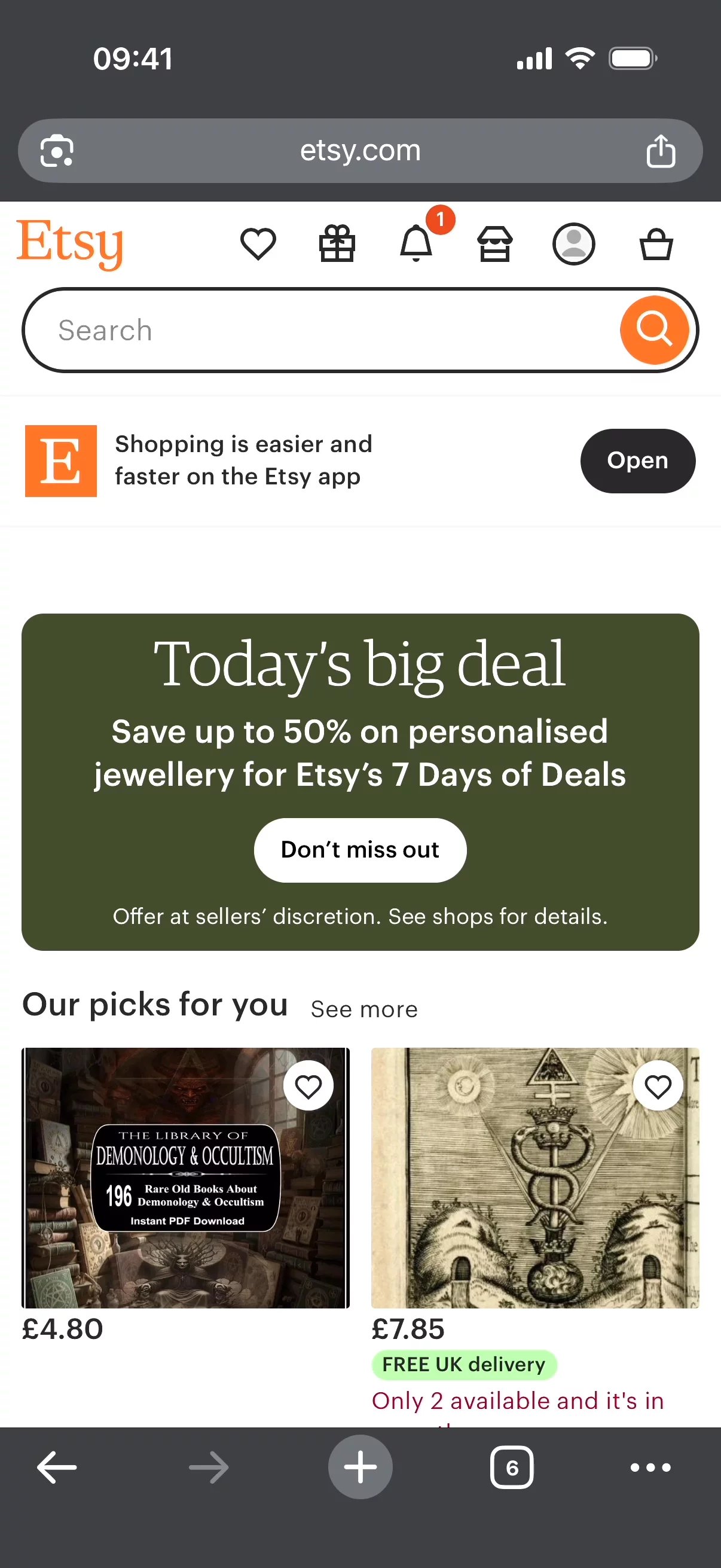
Task: Click the orange search magnifier button
Action: pyautogui.click(x=654, y=330)
